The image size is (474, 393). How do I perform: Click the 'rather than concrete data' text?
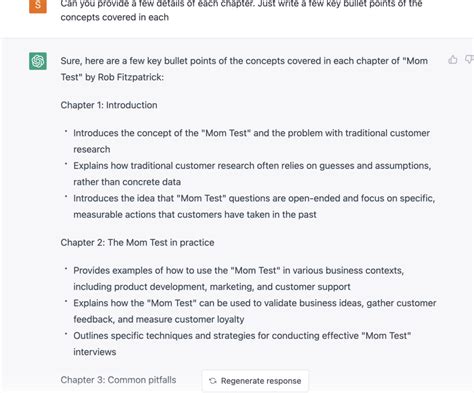[127, 182]
